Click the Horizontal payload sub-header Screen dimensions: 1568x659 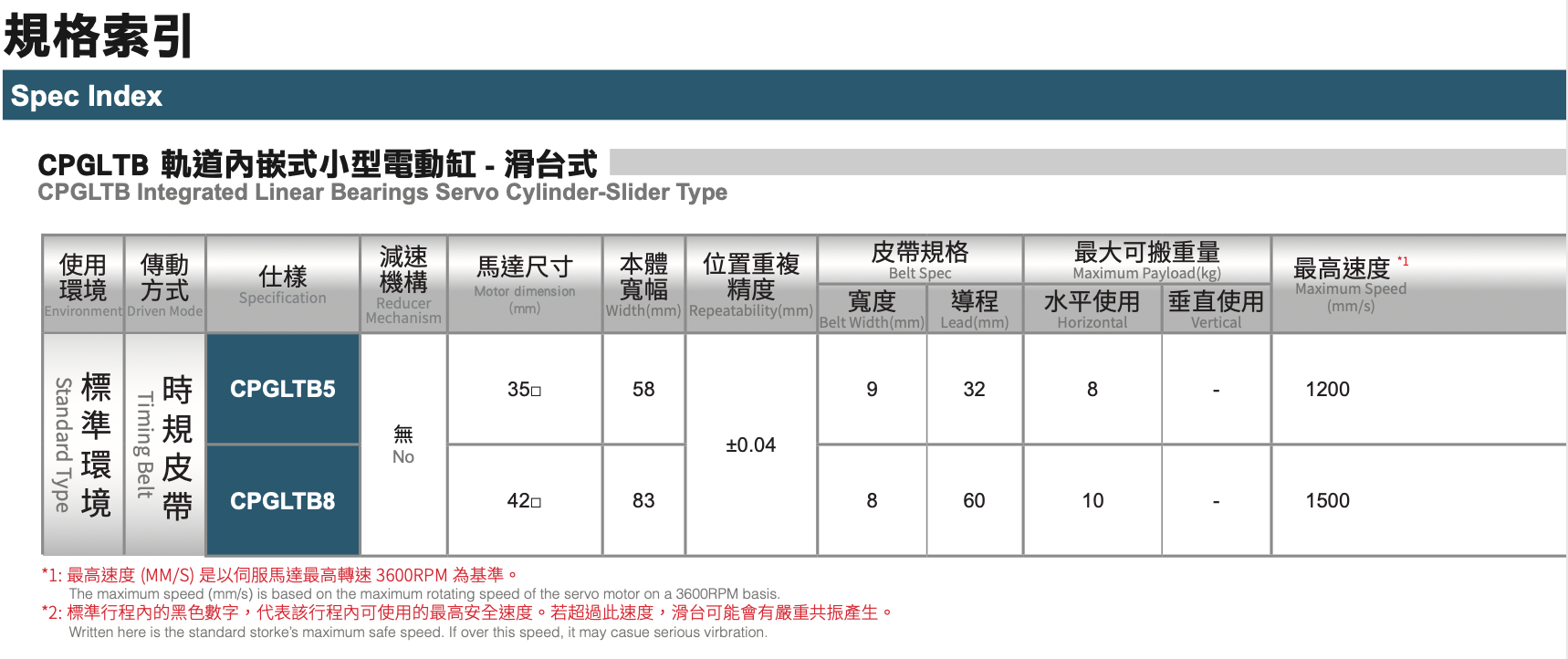coord(1092,309)
